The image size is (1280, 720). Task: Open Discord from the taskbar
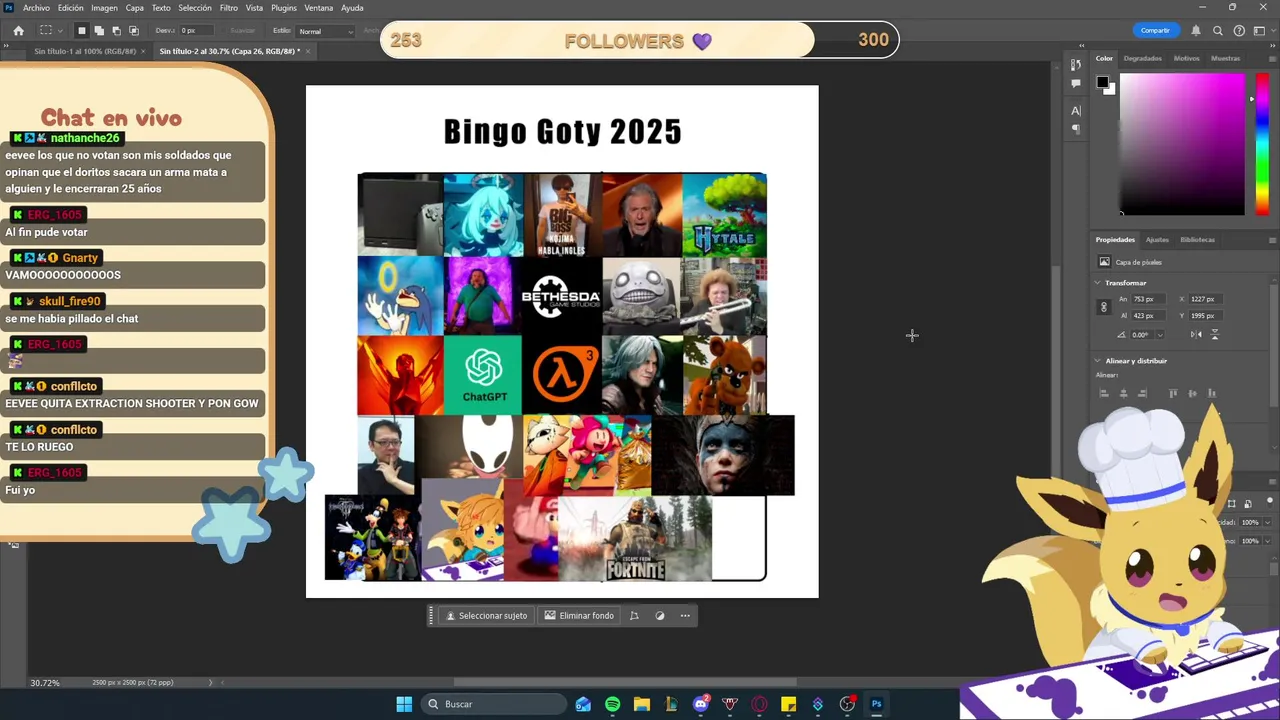701,704
